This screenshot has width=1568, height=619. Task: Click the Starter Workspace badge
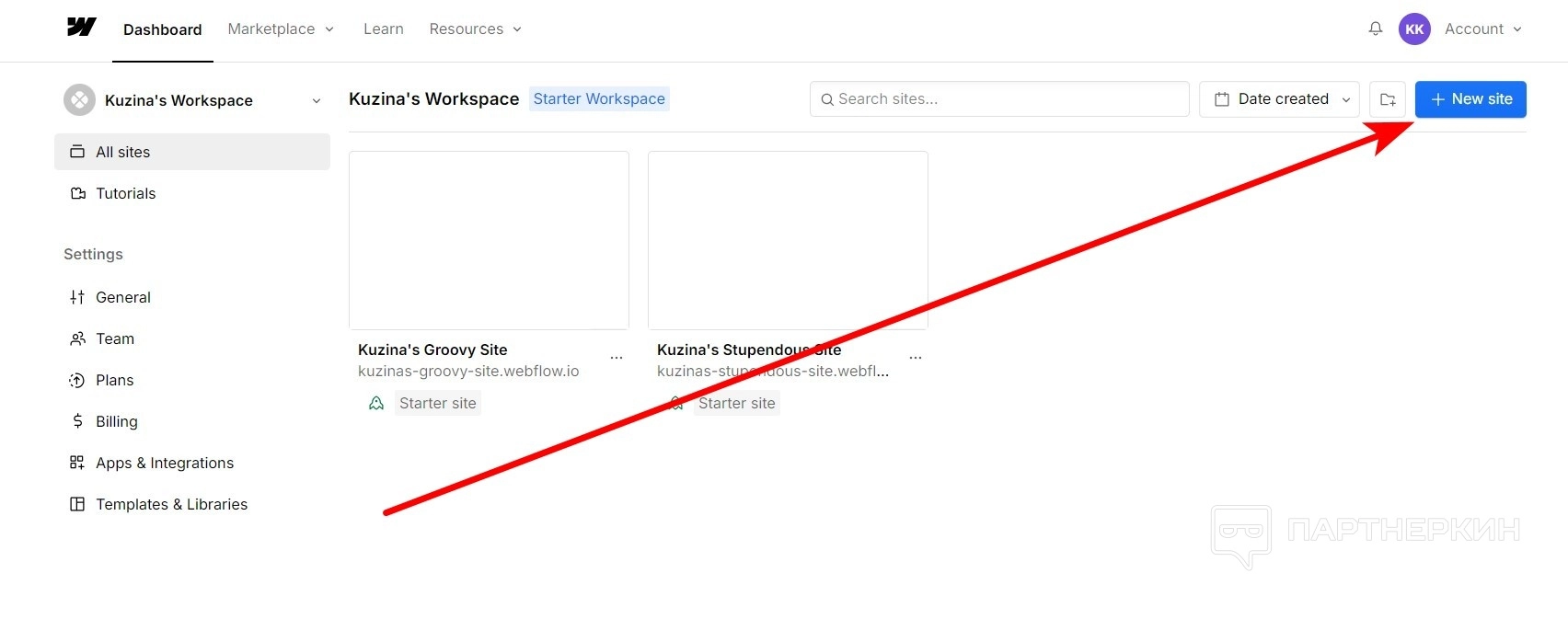pyautogui.click(x=599, y=98)
